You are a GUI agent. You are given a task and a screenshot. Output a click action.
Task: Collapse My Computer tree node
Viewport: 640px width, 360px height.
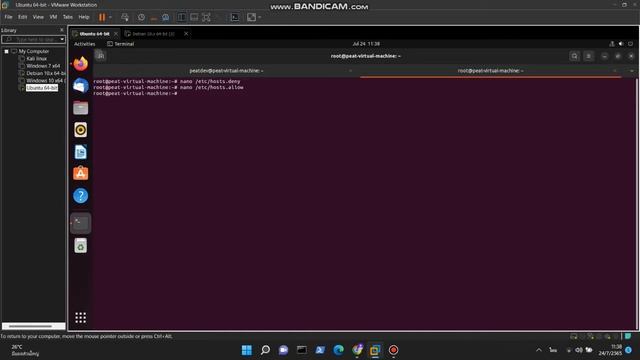point(7,51)
